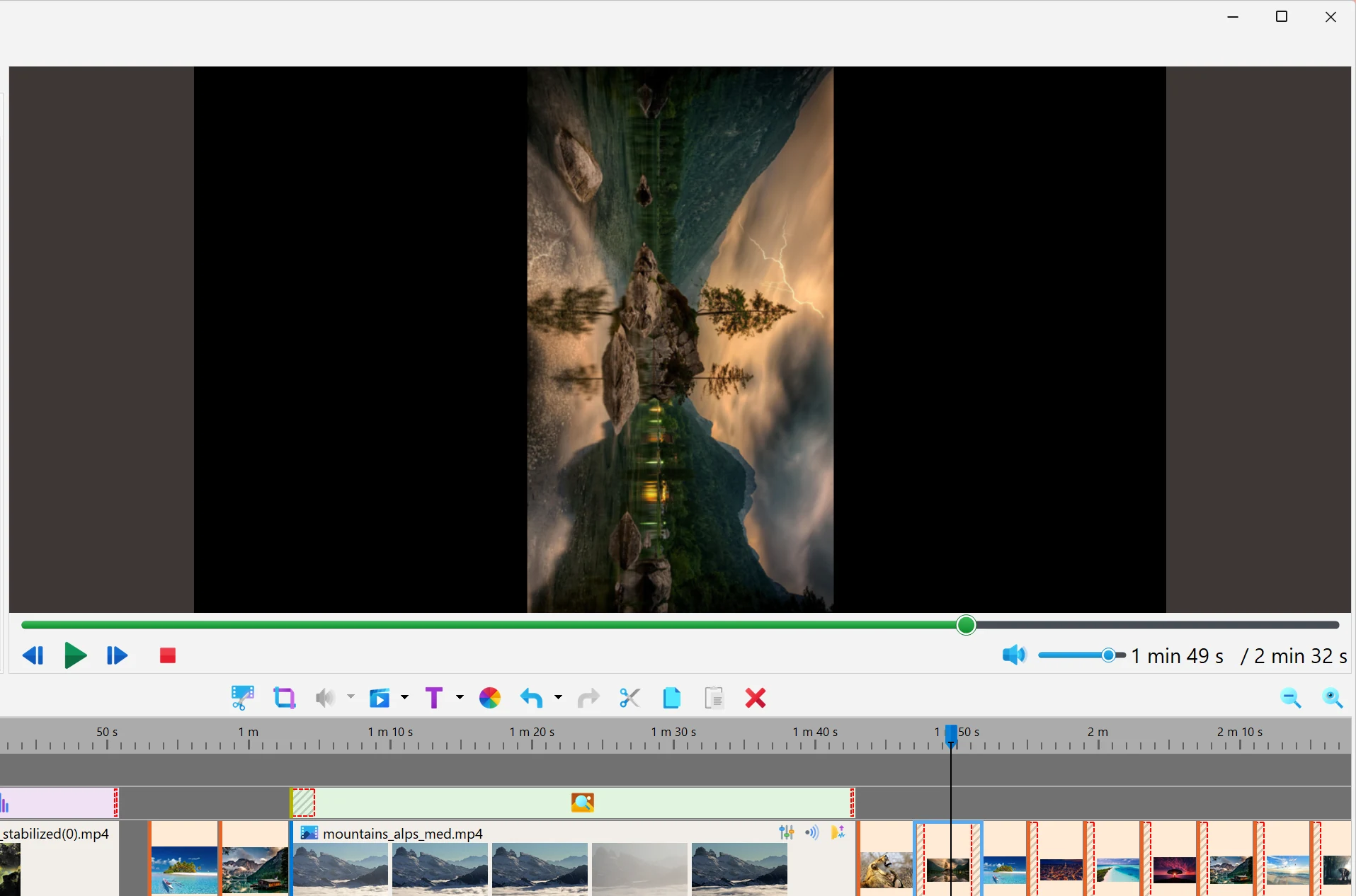Stop playback with the red square button
Viewport: 1356px width, 896px height.
click(168, 656)
